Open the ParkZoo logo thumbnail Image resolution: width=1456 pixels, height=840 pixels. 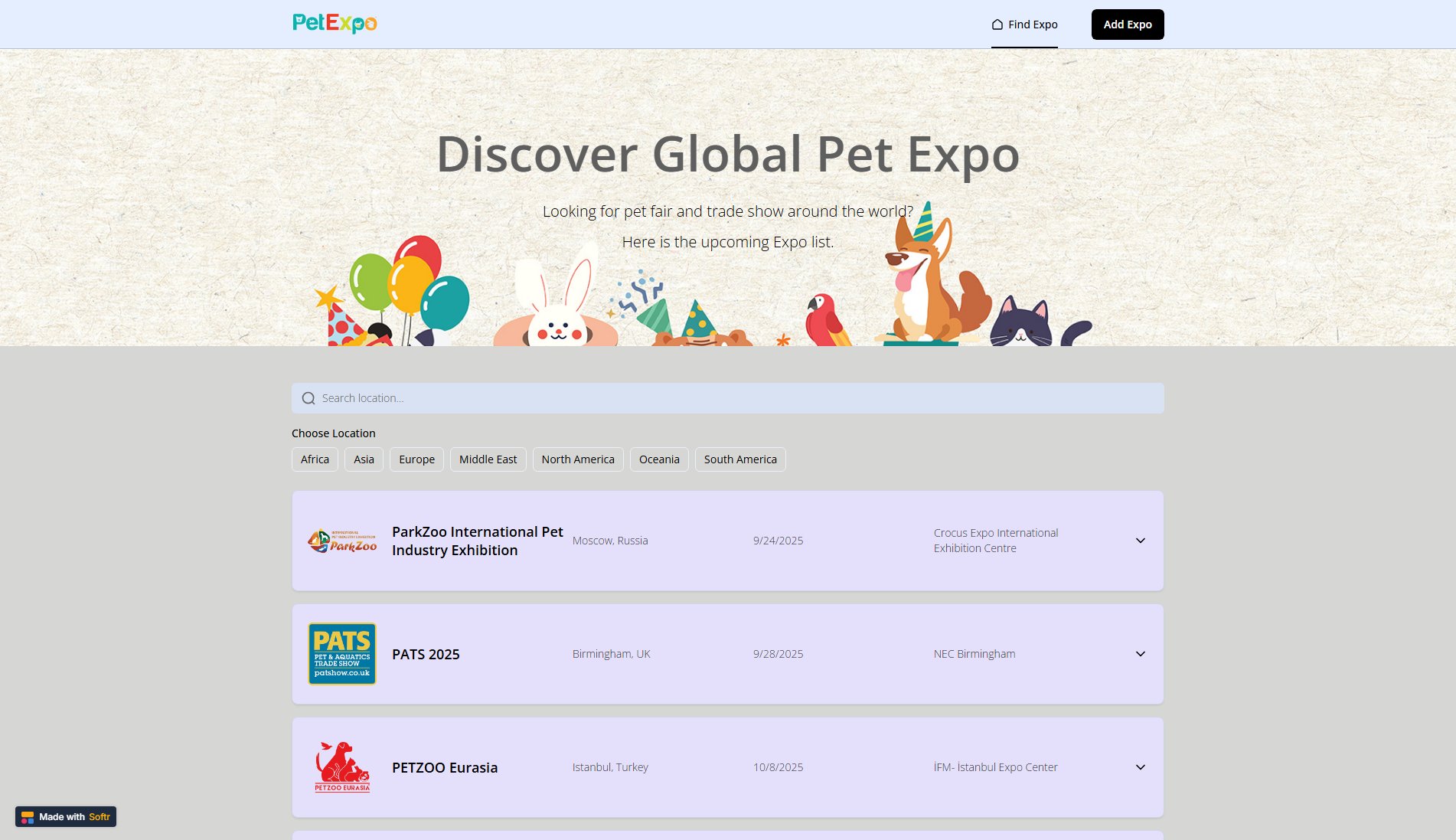coord(342,541)
